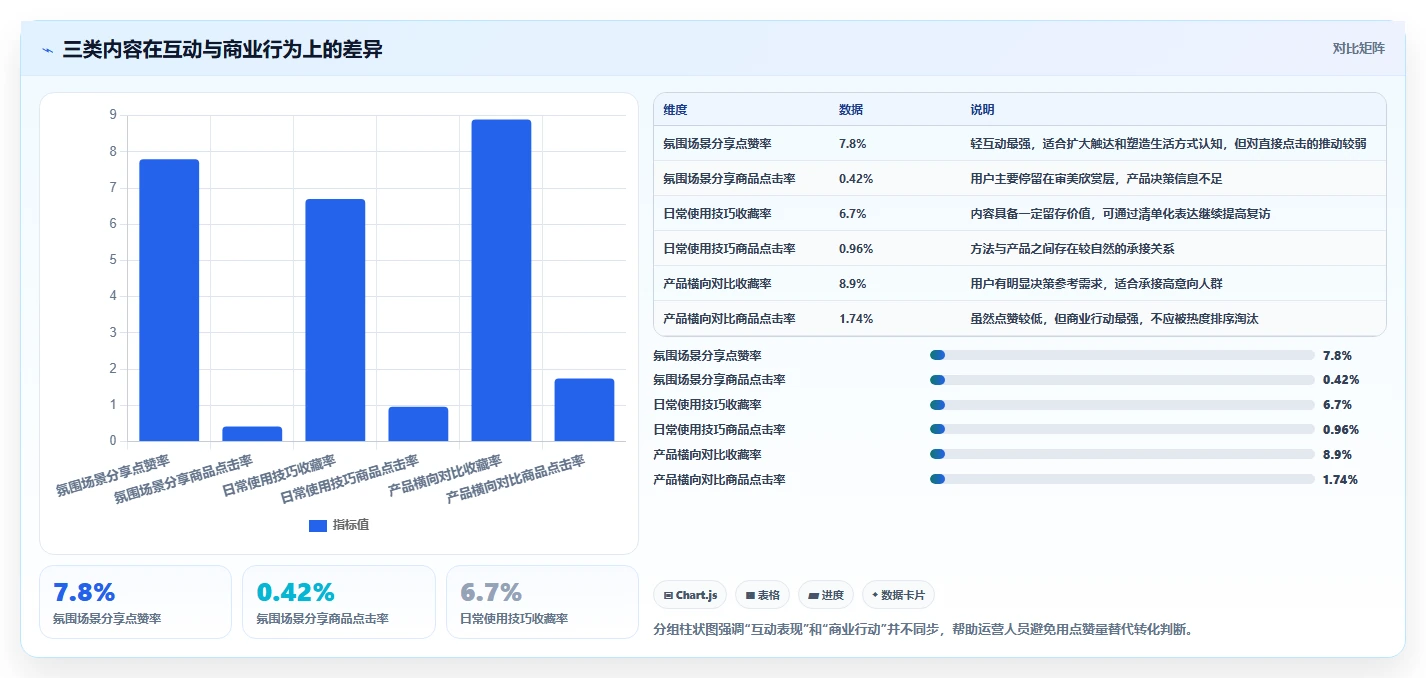Click the 氛围场景分享点赞率 bar in the chart

point(169,300)
